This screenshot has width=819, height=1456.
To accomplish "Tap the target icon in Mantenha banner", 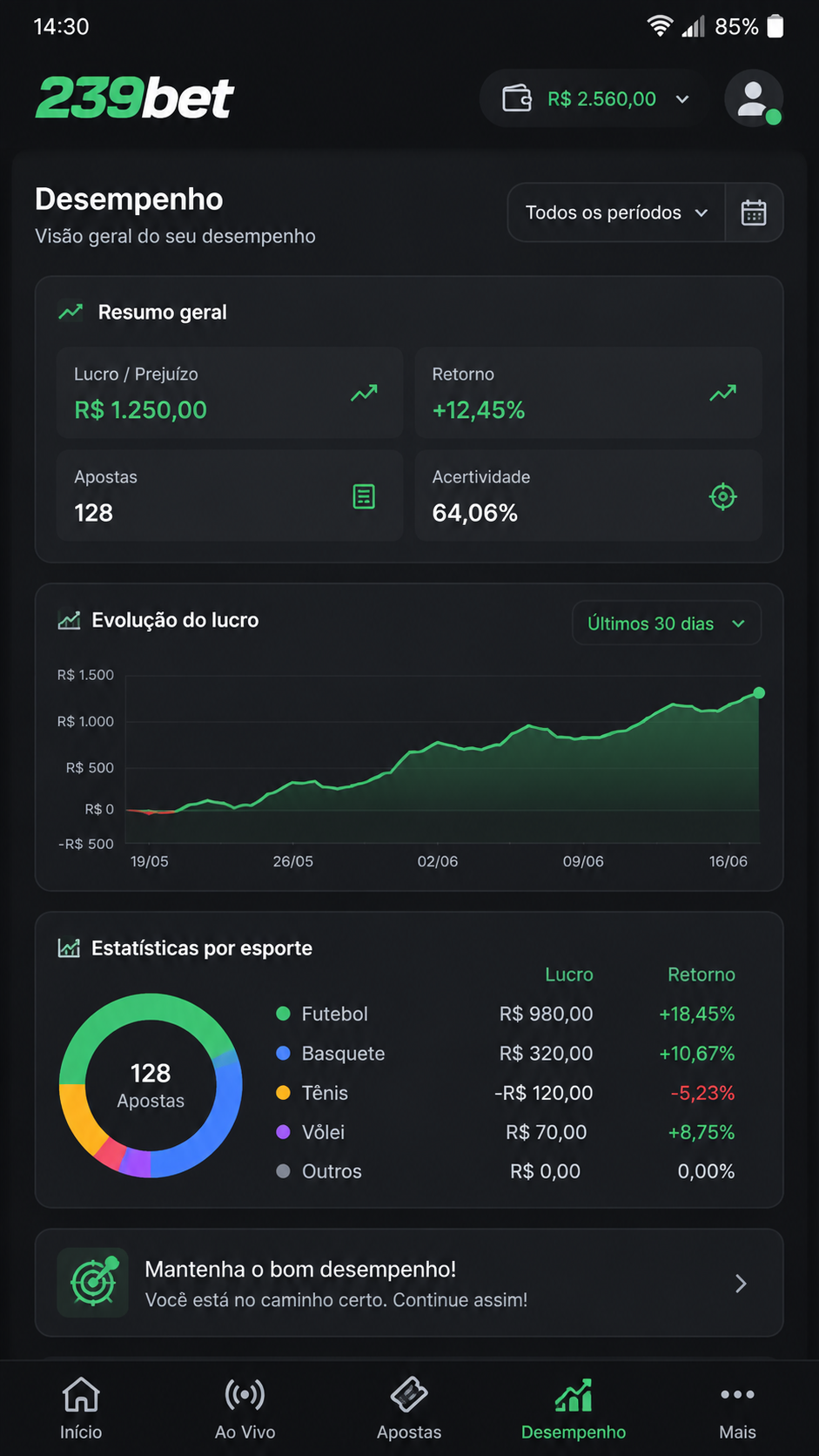I will pyautogui.click(x=93, y=1283).
